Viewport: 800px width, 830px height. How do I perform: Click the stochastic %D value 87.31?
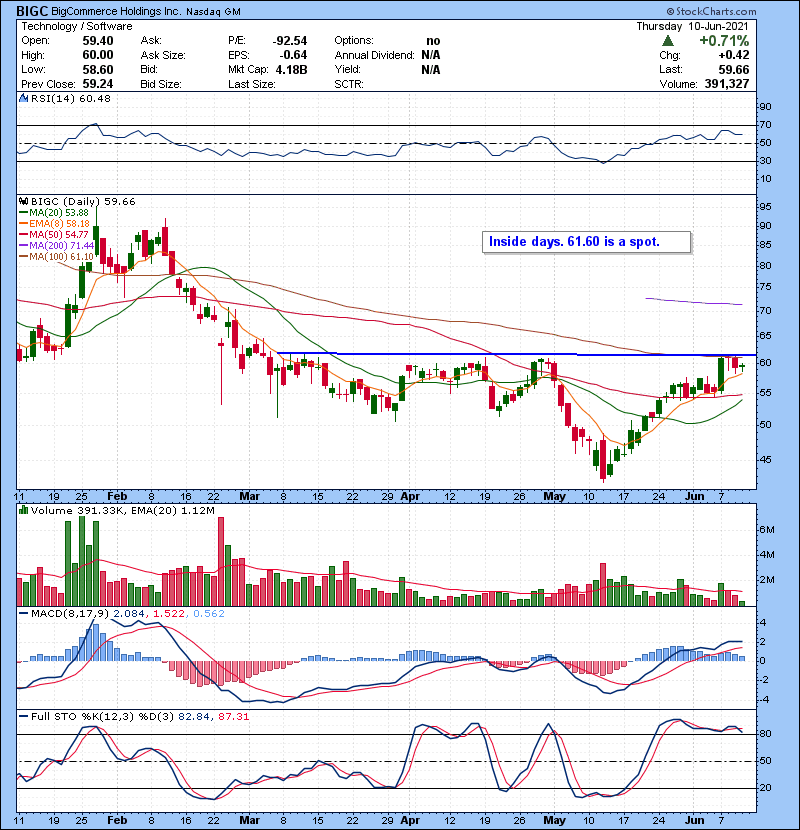pos(233,716)
